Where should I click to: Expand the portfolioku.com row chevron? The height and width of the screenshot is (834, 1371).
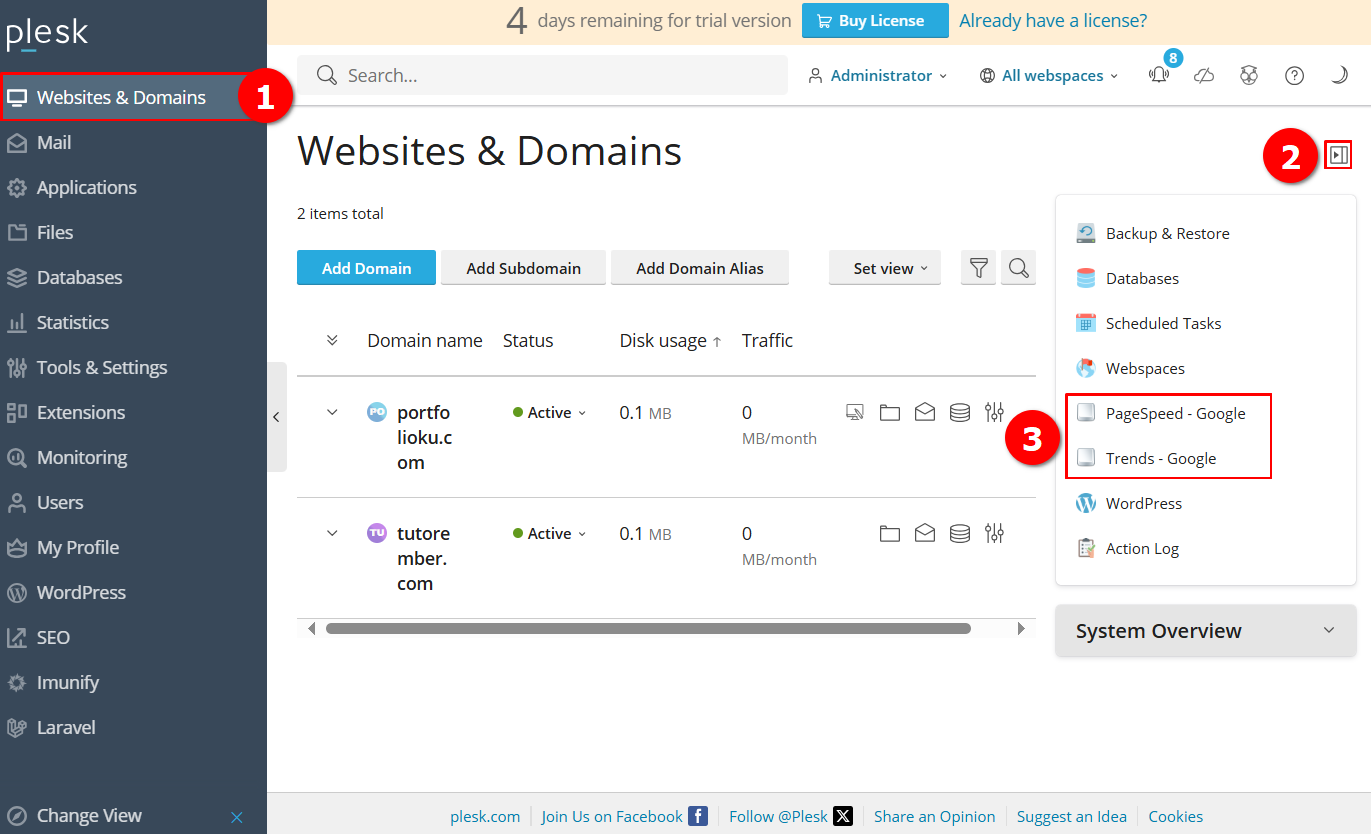click(333, 412)
